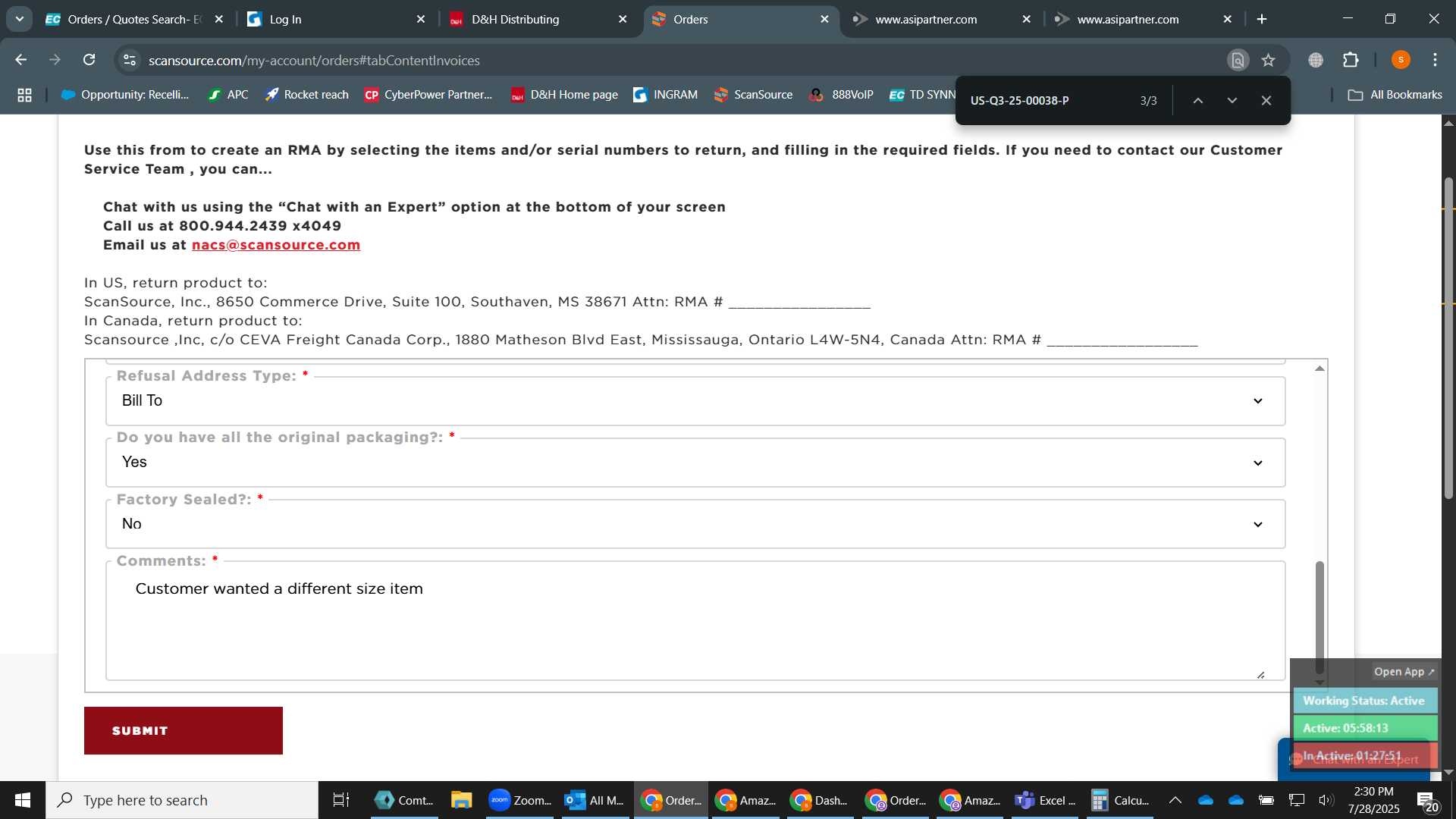Open Rocket reach bookmark
Viewport: 1456px width, 819px height.
(x=307, y=95)
